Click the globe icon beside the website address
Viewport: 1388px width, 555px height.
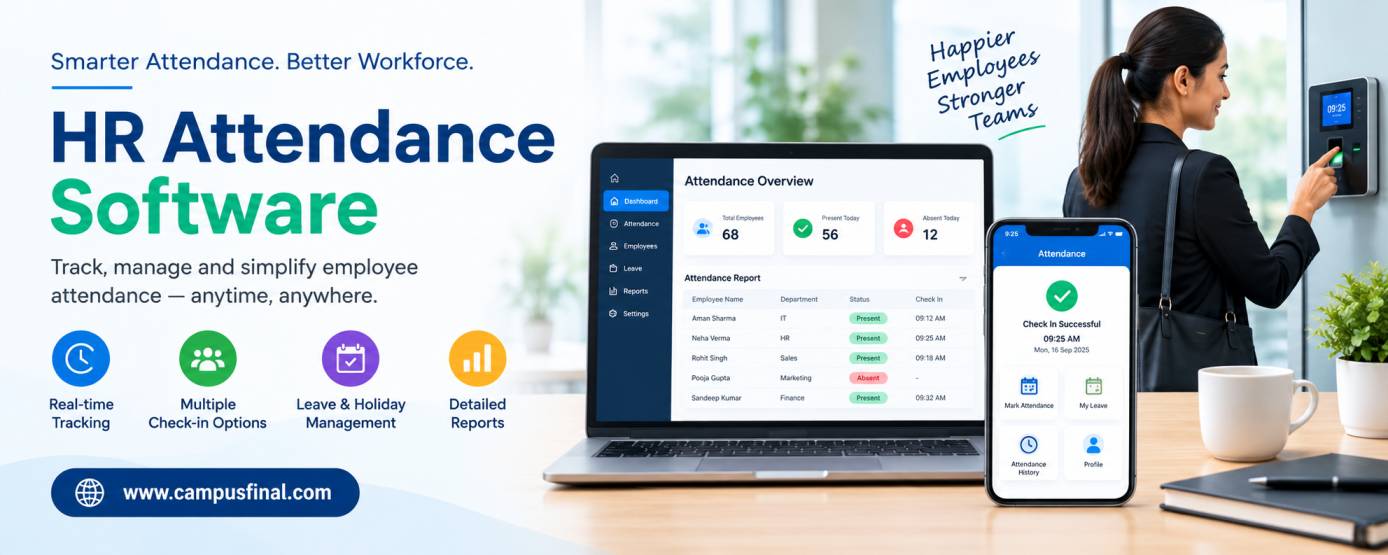(90, 492)
